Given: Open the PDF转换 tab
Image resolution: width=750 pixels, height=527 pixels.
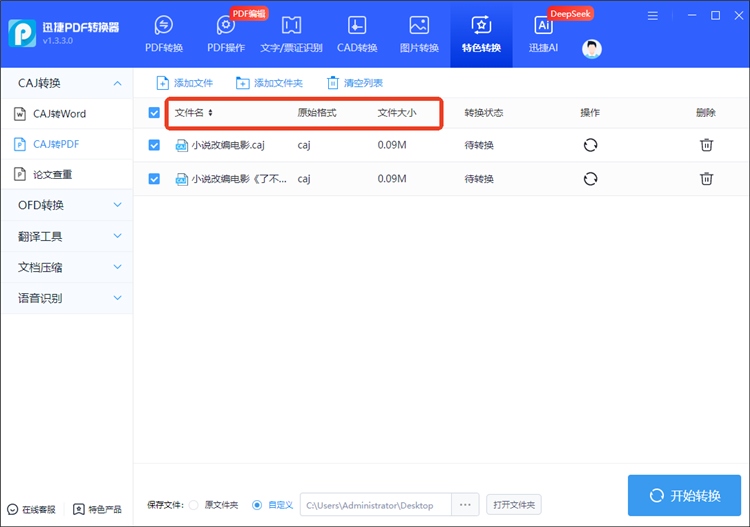Looking at the screenshot, I should tap(164, 34).
